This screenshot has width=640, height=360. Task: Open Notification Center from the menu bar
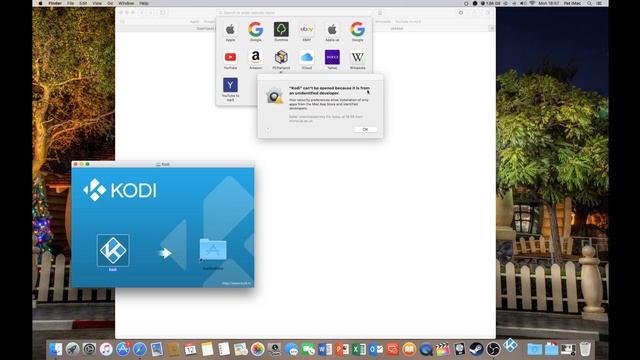click(600, 3)
